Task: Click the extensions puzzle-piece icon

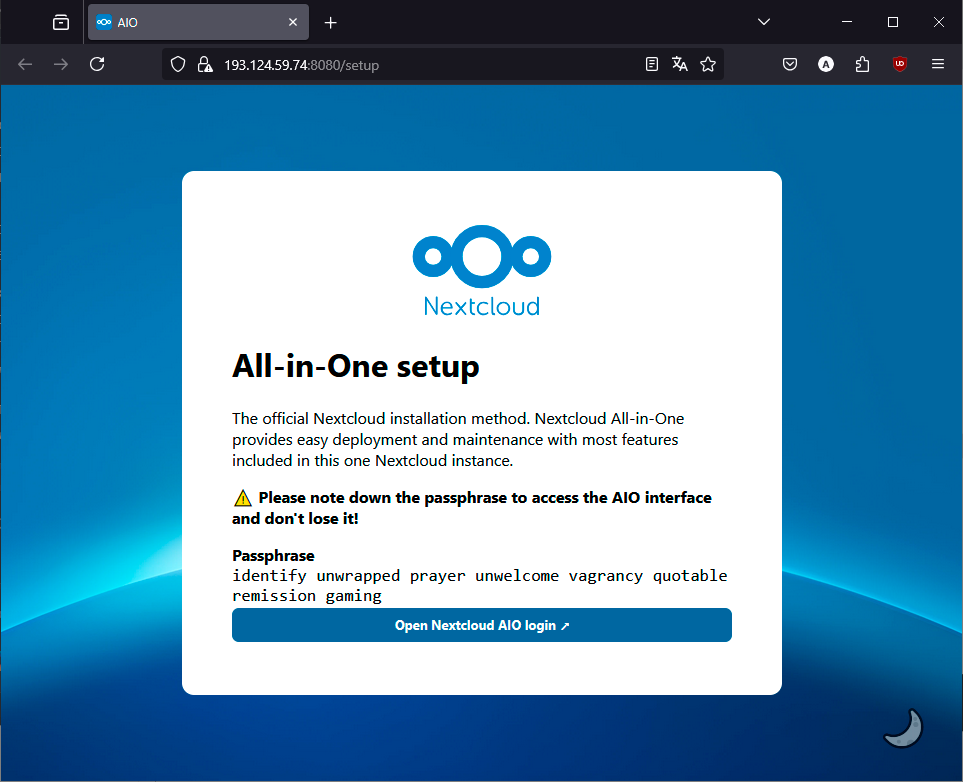Action: (862, 63)
